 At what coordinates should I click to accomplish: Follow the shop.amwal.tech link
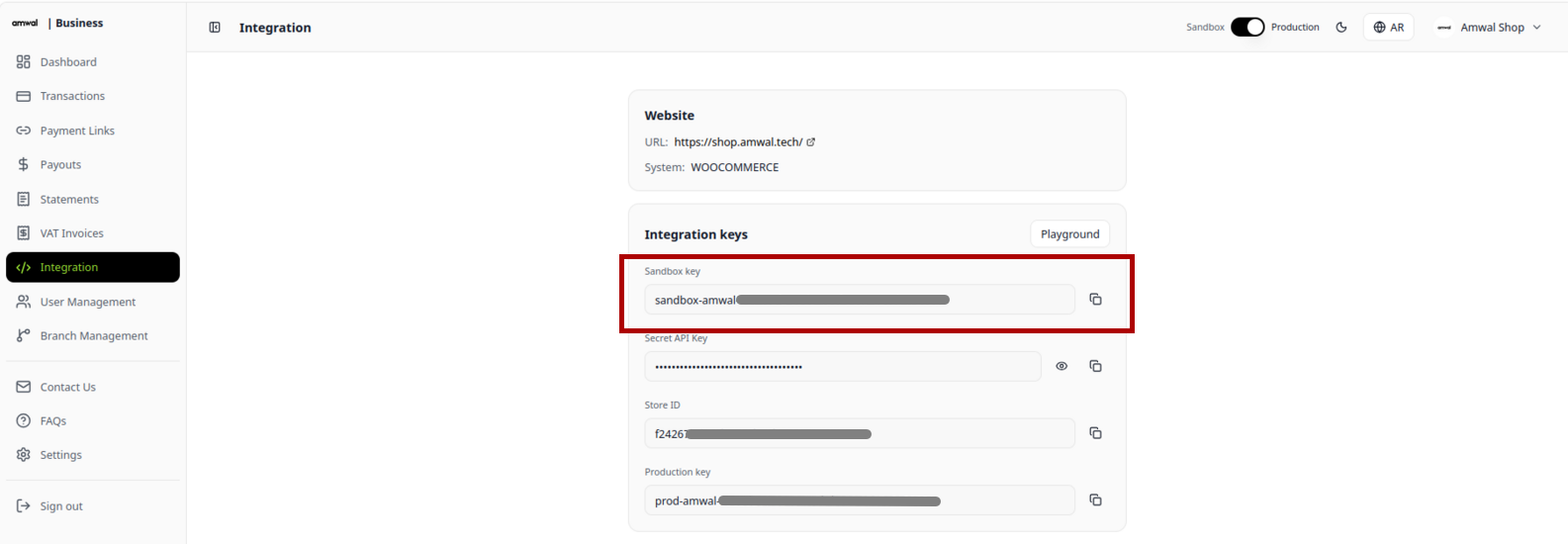[x=738, y=142]
